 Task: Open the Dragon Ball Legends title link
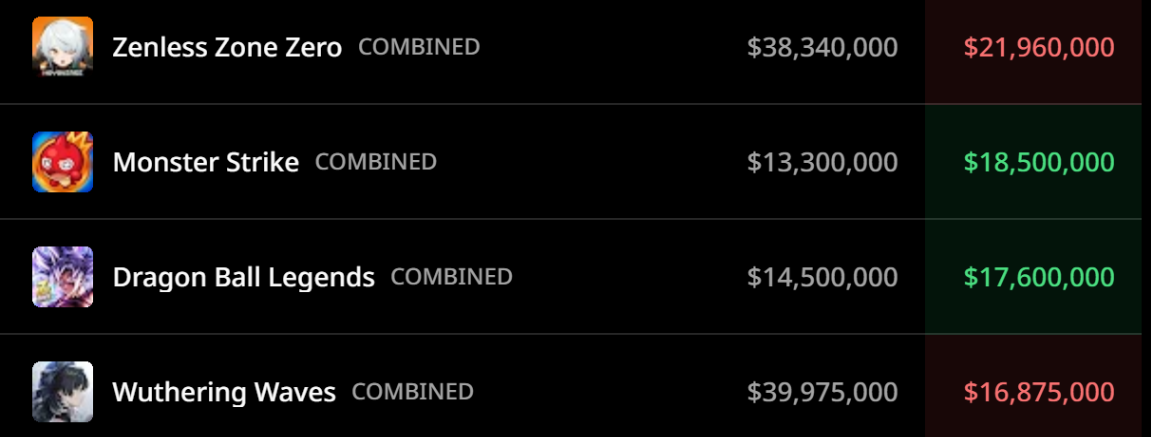pyautogui.click(x=243, y=277)
